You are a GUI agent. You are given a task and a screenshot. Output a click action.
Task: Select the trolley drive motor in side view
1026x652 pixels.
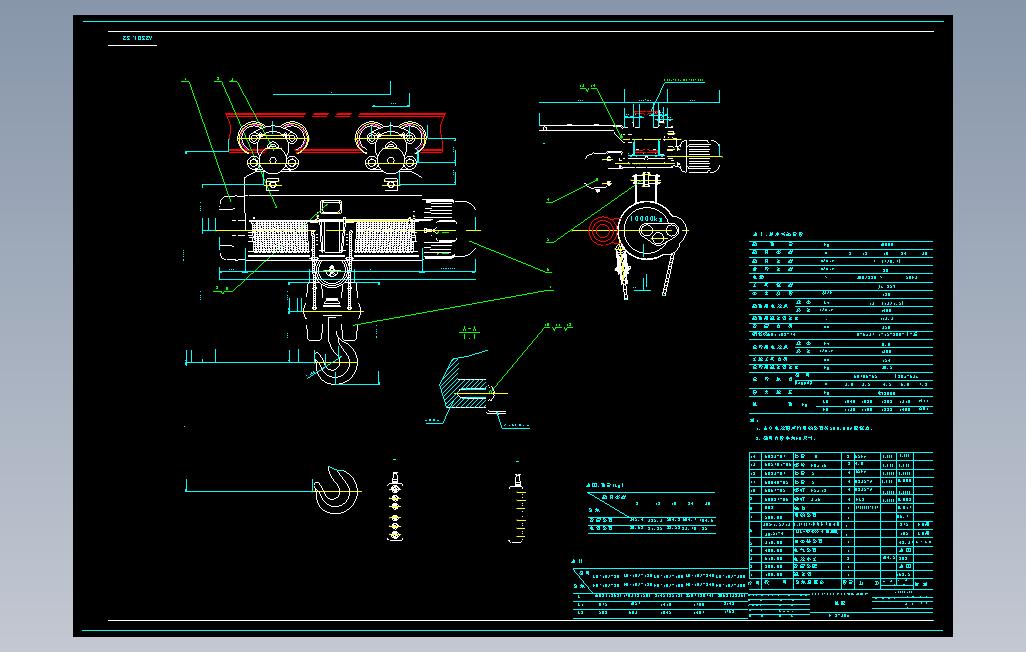[701, 156]
